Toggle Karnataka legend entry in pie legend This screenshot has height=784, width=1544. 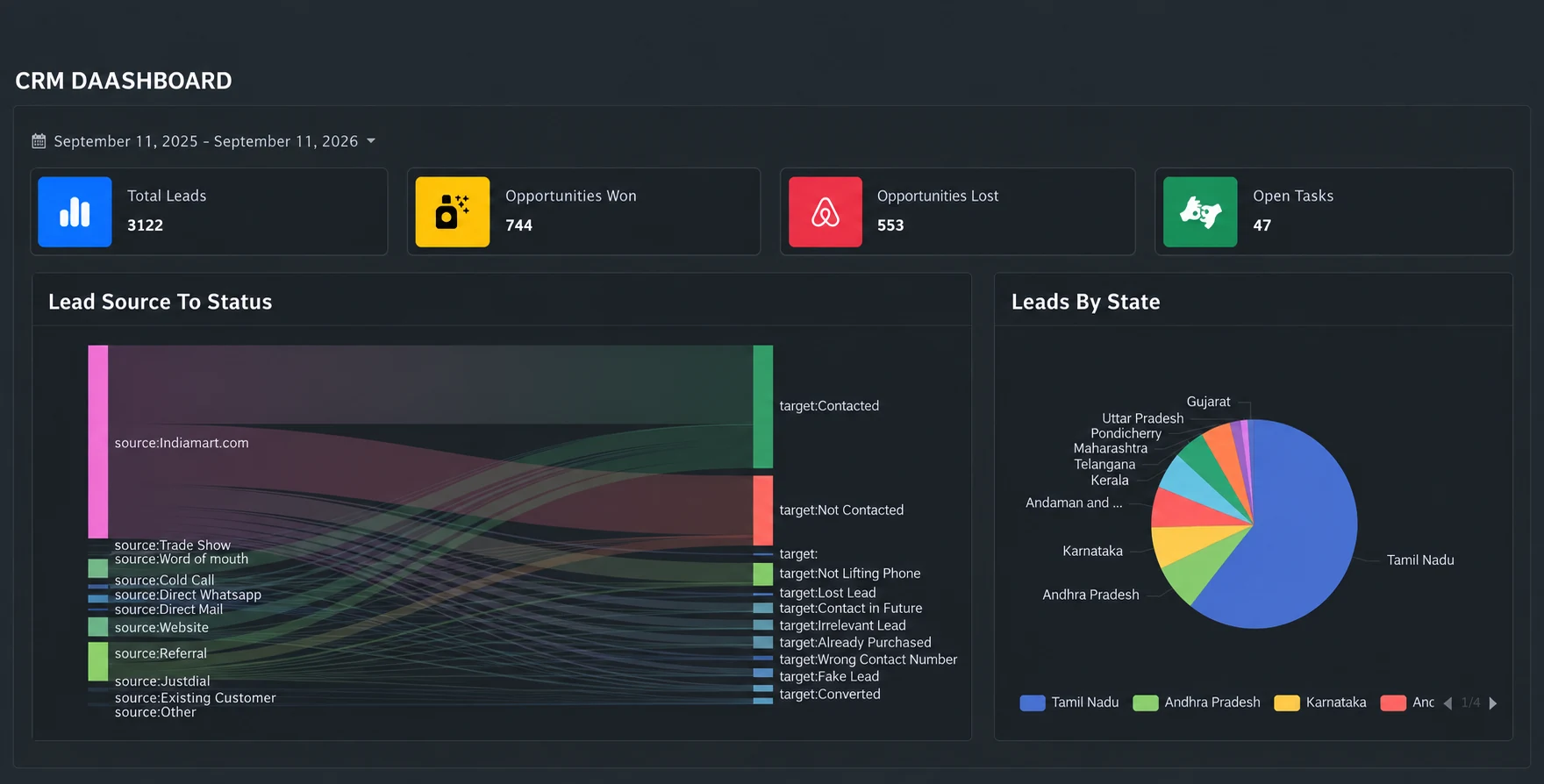1320,703
